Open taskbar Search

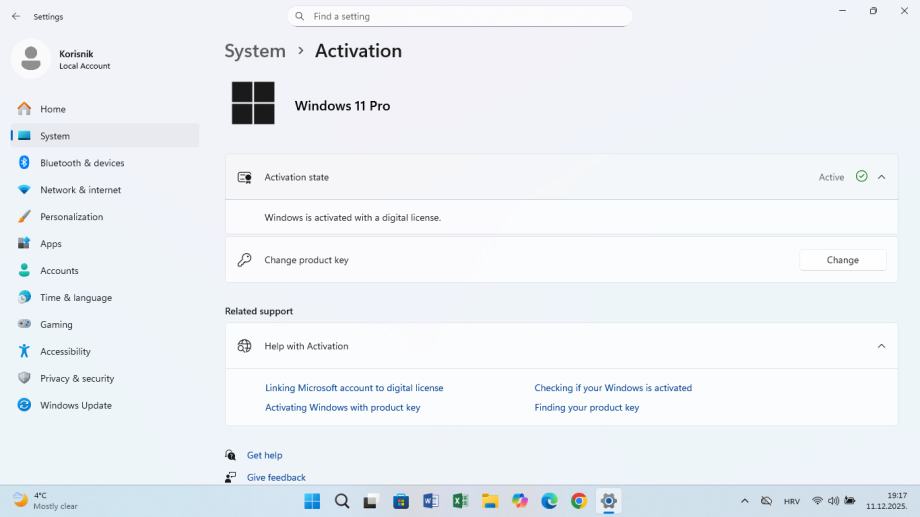(342, 501)
